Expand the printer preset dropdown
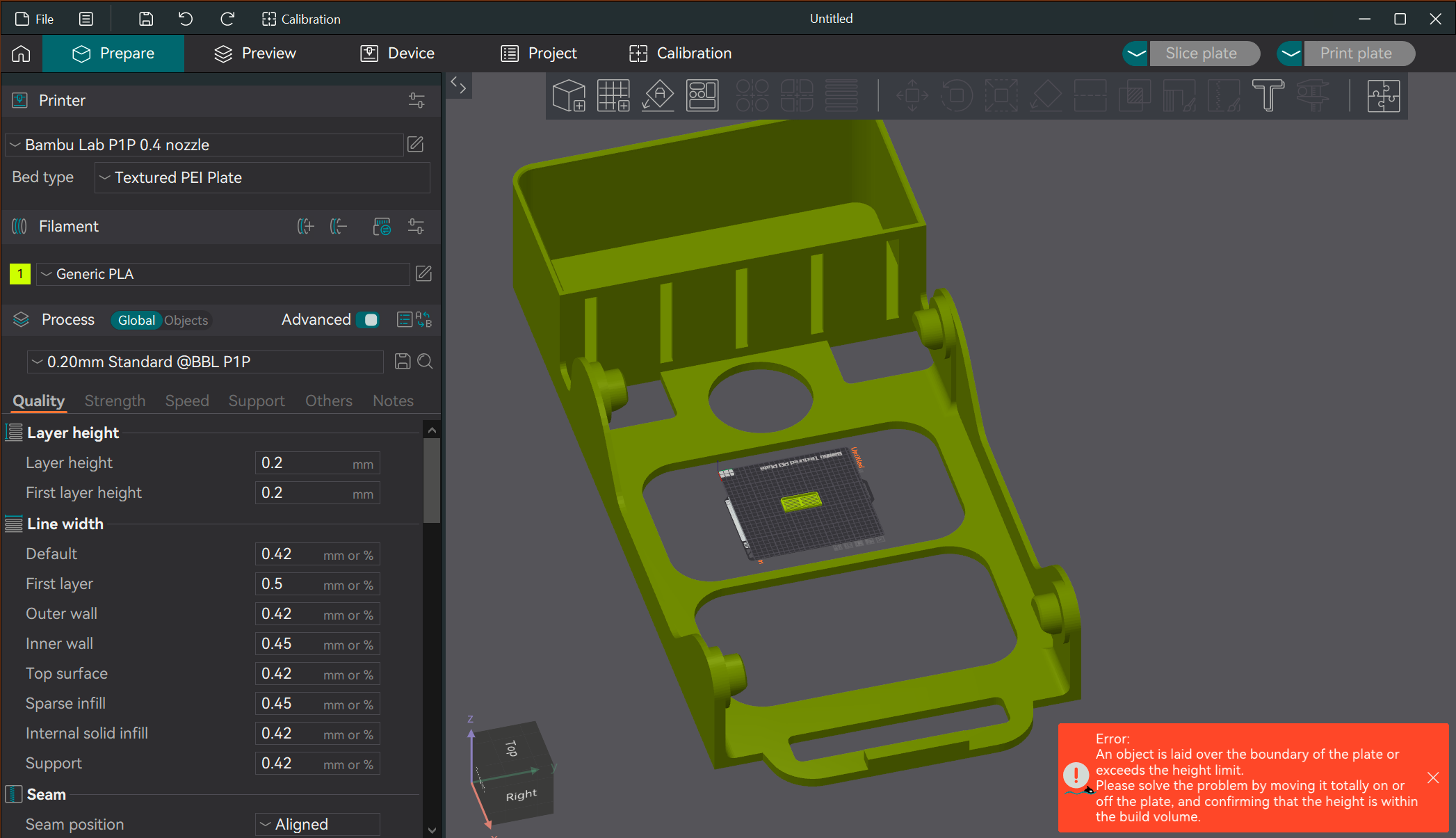Viewport: 1456px width, 838px height. point(205,145)
